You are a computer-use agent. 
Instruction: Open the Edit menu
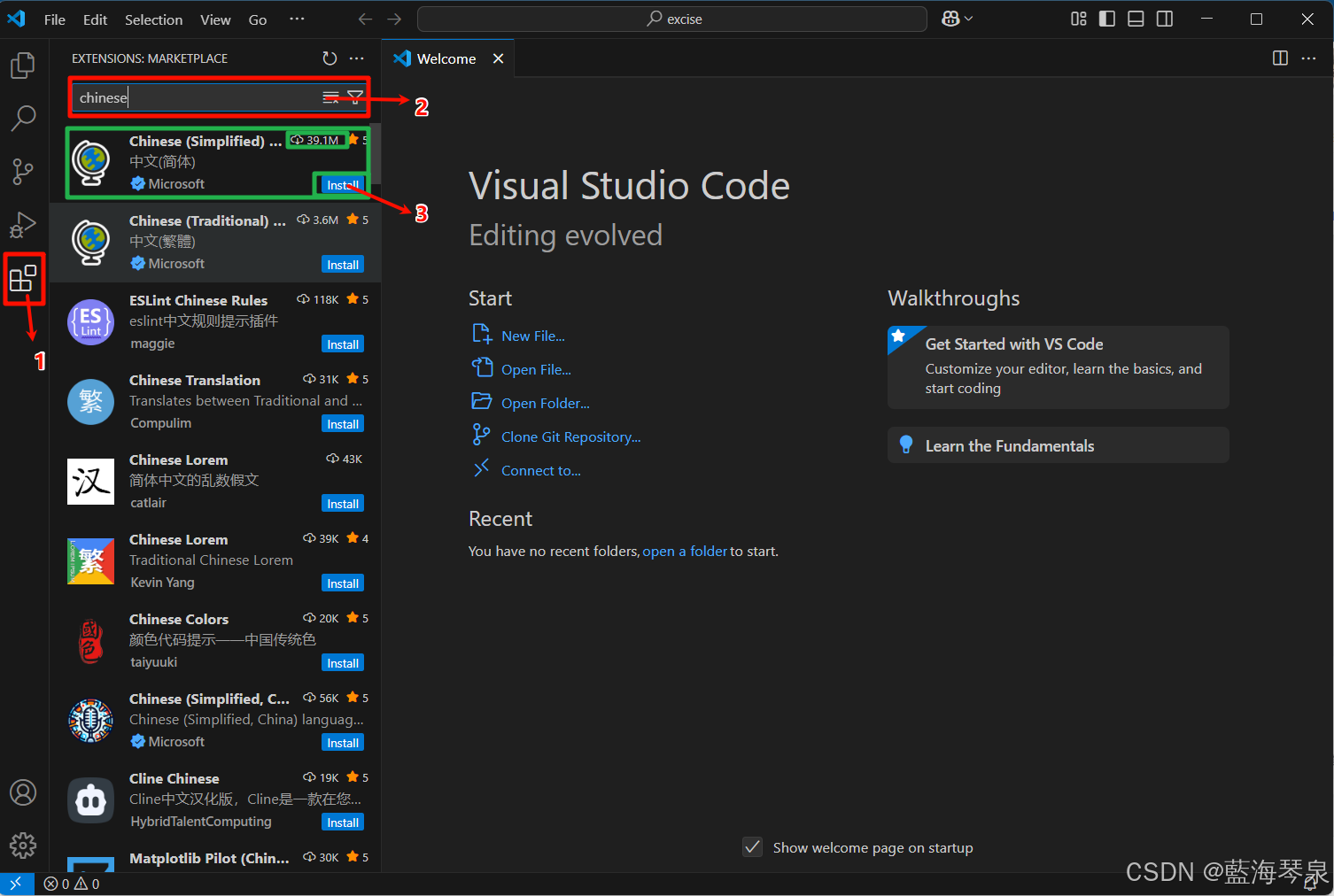(x=95, y=19)
